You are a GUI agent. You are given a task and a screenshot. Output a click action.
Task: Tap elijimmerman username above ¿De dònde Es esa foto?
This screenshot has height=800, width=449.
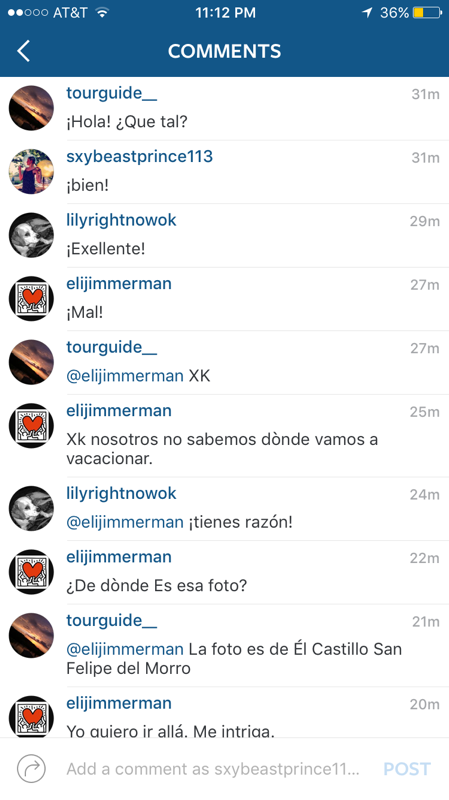click(119, 557)
